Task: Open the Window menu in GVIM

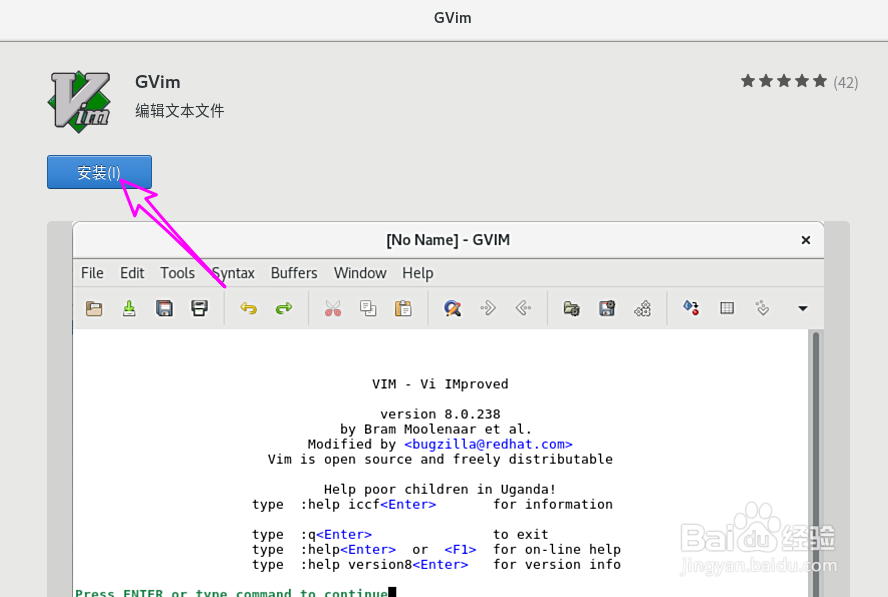Action: (x=360, y=273)
